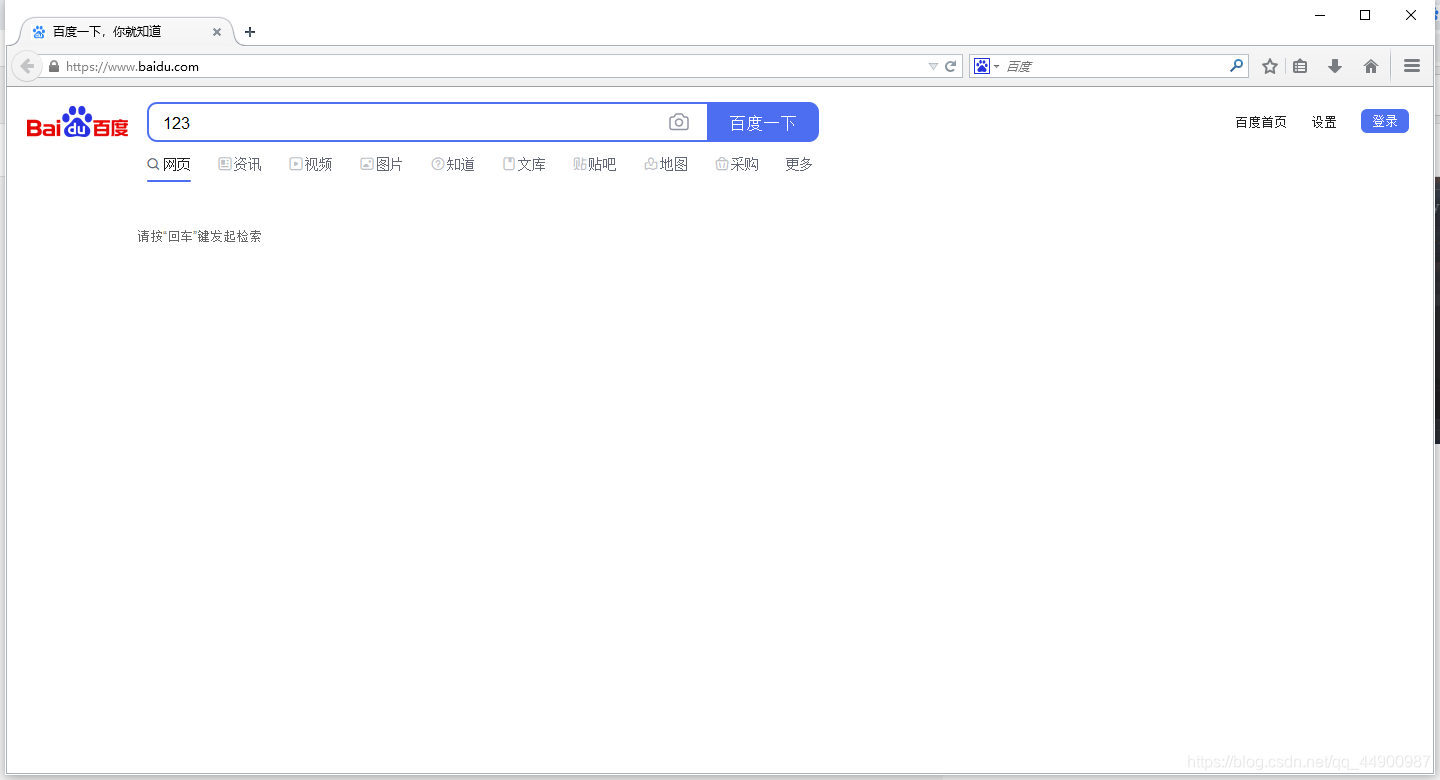
Task: Click the 登录 login button
Action: pyautogui.click(x=1385, y=121)
